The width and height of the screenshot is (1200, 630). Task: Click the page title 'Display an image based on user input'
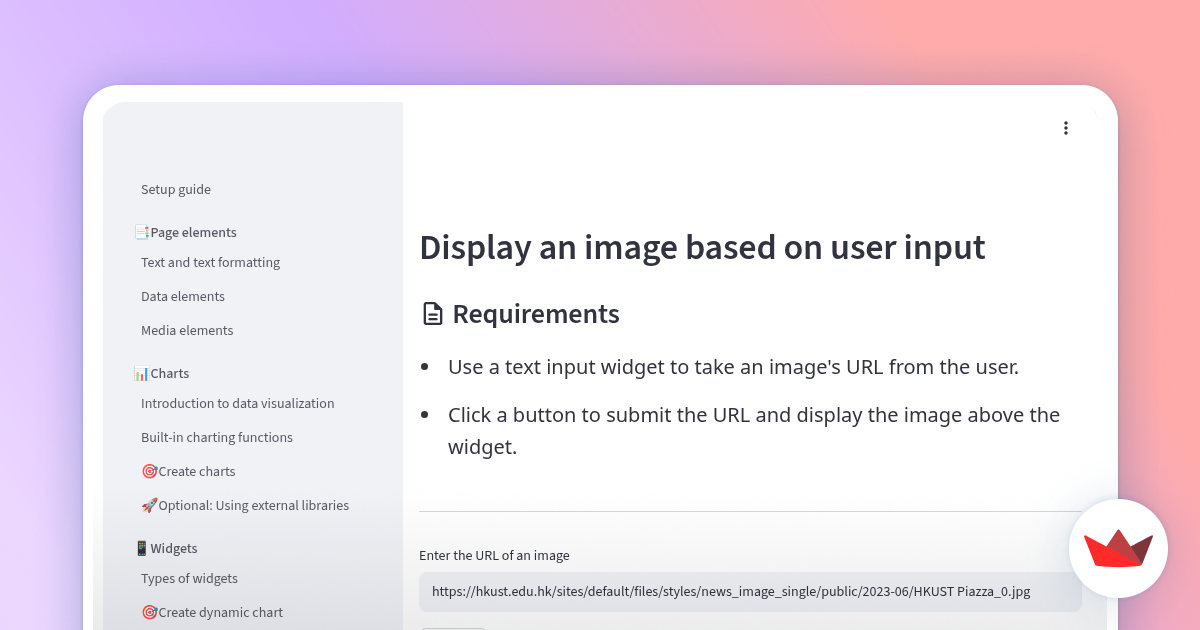702,247
